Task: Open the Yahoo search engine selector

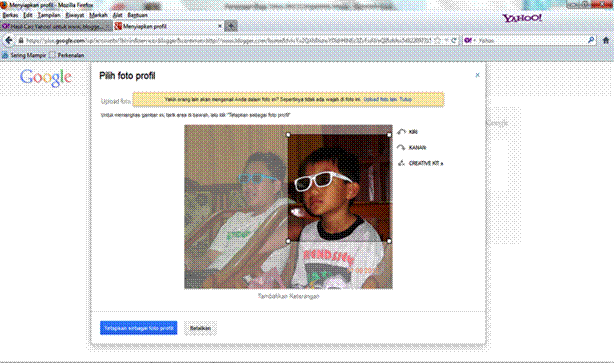Action: (x=469, y=40)
